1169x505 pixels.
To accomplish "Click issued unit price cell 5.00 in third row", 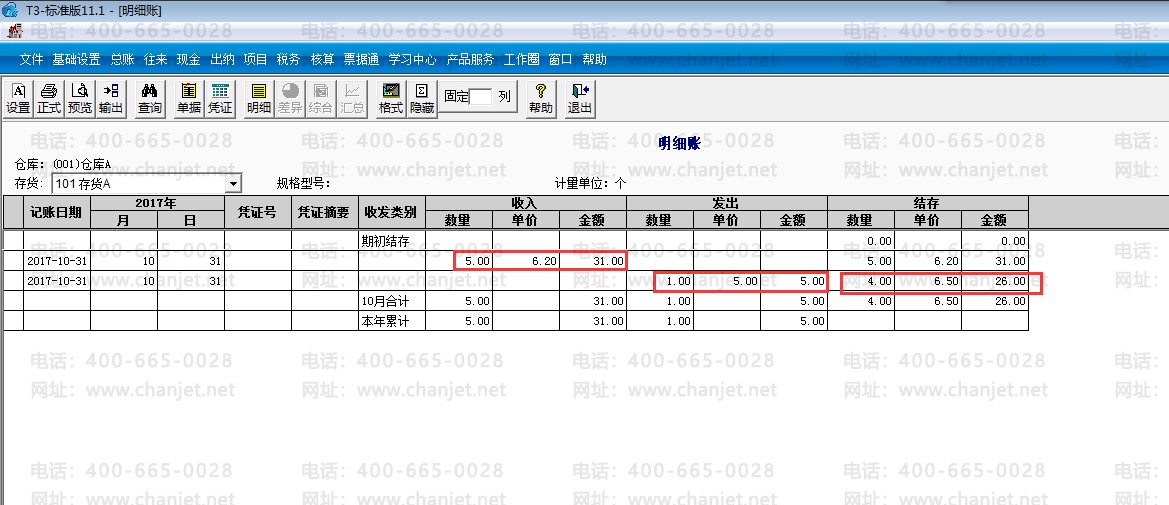I will [727, 281].
